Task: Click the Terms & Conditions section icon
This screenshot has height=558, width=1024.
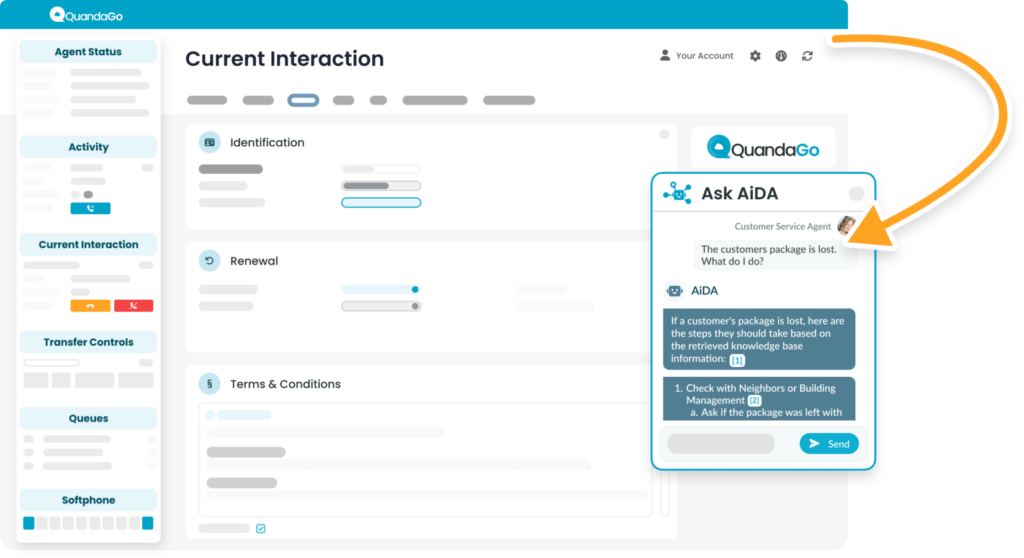Action: pos(210,384)
